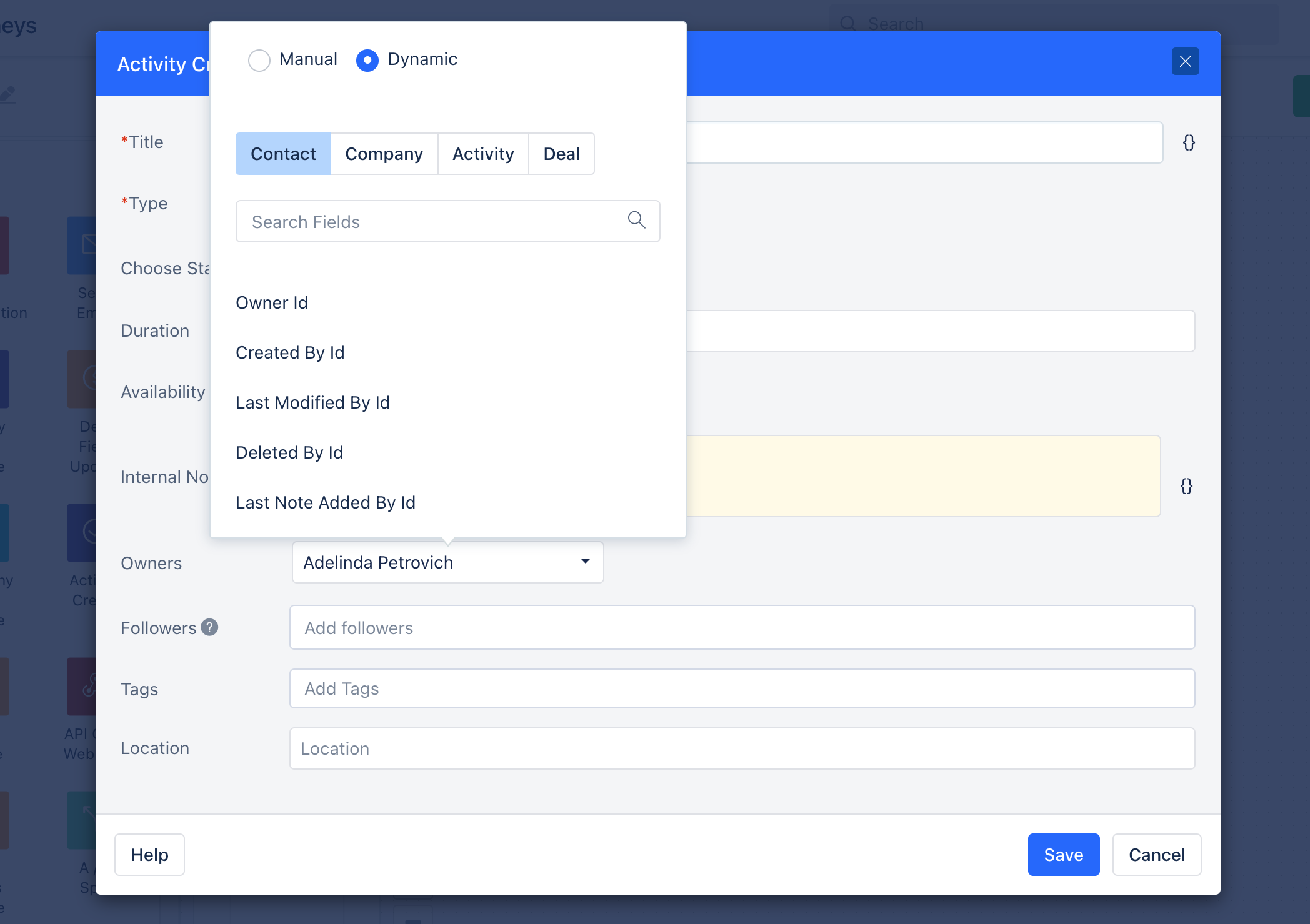Close the Activity dialog with the X button
This screenshot has height=924, width=1310.
pos(1185,61)
